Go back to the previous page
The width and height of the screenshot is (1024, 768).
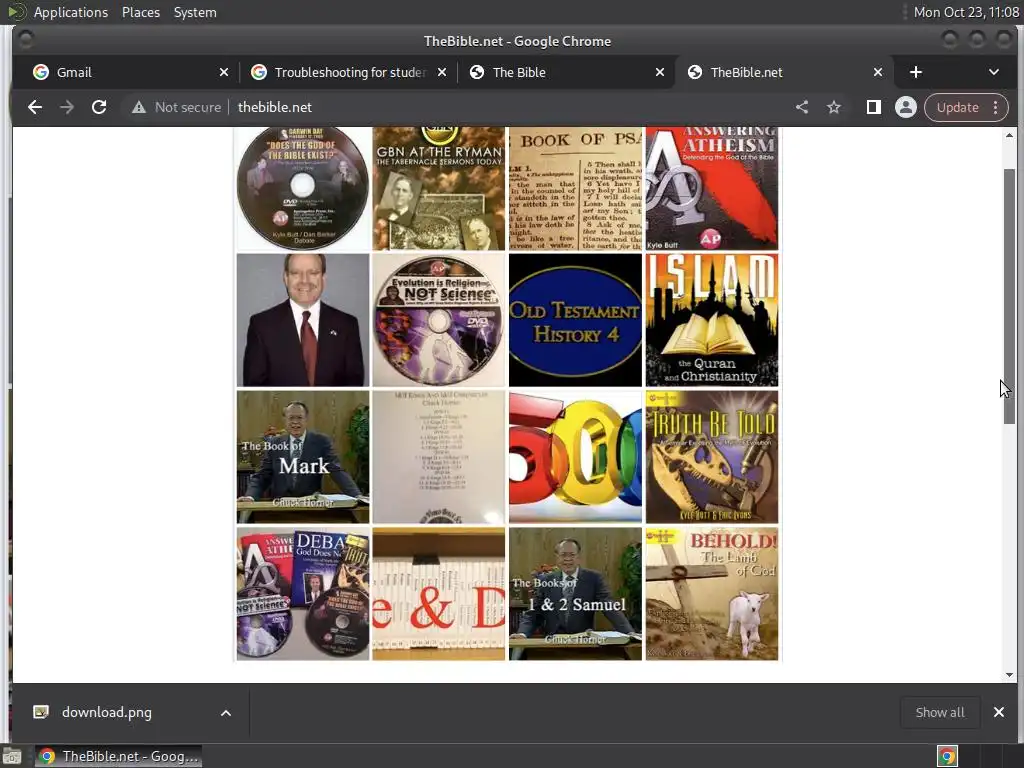tap(35, 107)
